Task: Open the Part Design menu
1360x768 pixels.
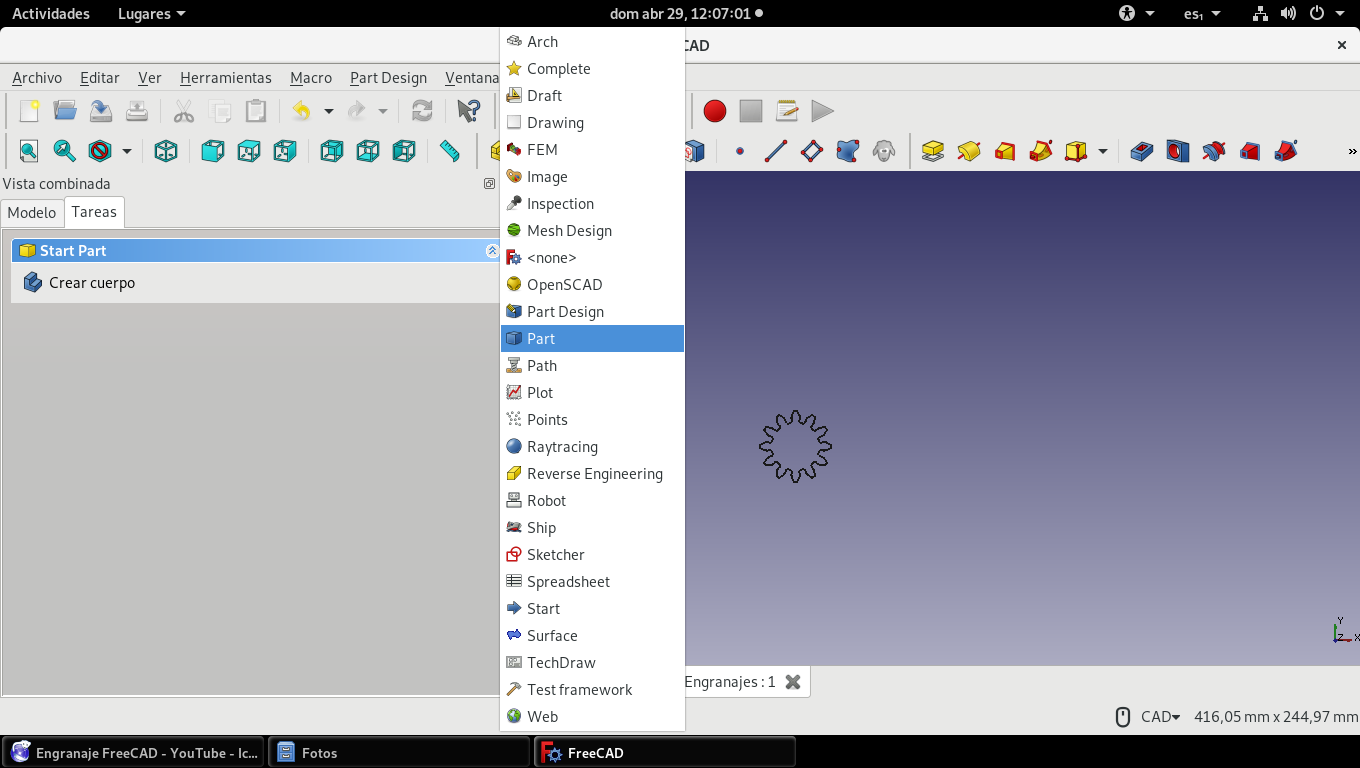Action: tap(388, 78)
